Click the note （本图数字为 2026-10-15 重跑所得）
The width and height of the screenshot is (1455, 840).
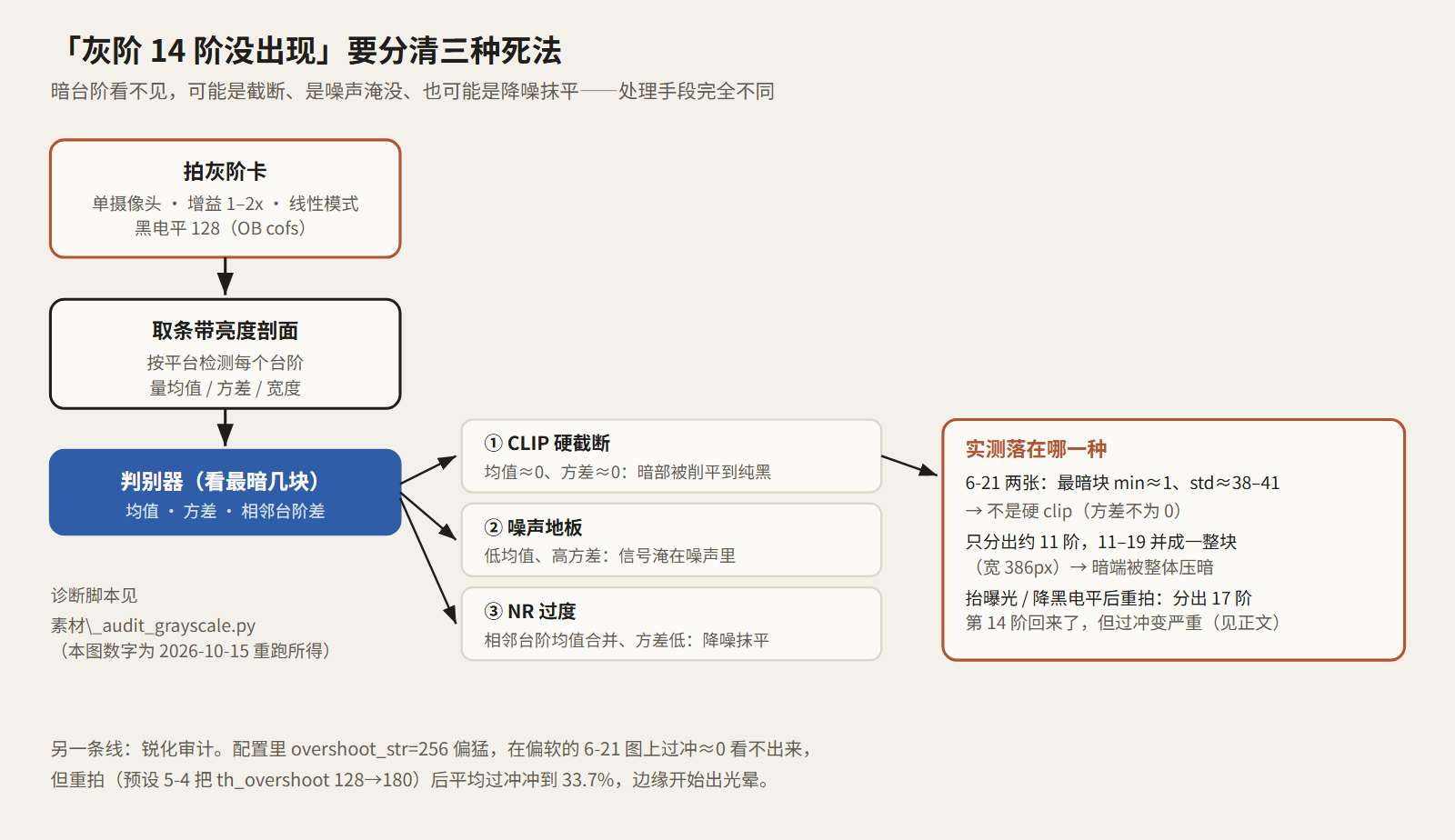[195, 651]
